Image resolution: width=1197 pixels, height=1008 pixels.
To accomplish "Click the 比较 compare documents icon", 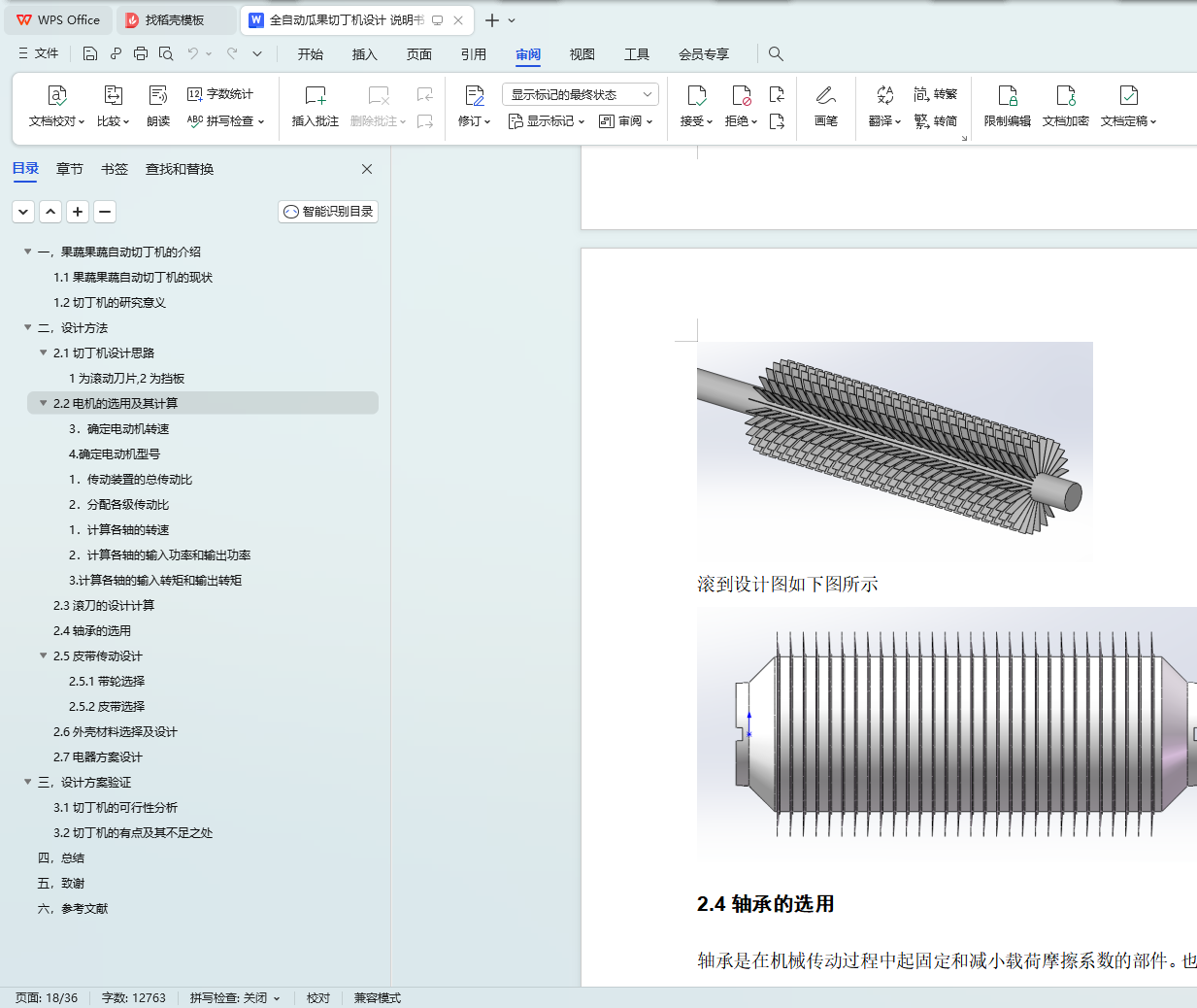I will pyautogui.click(x=113, y=95).
